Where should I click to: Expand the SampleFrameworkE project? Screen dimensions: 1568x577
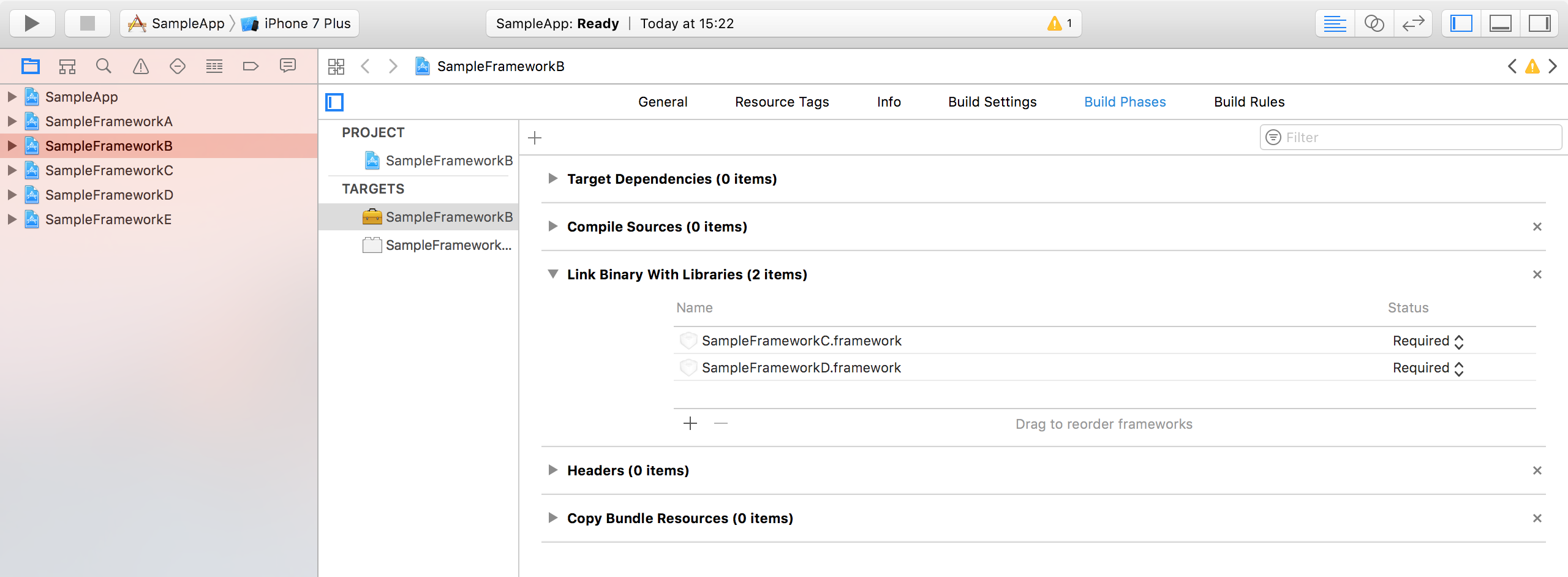point(12,219)
